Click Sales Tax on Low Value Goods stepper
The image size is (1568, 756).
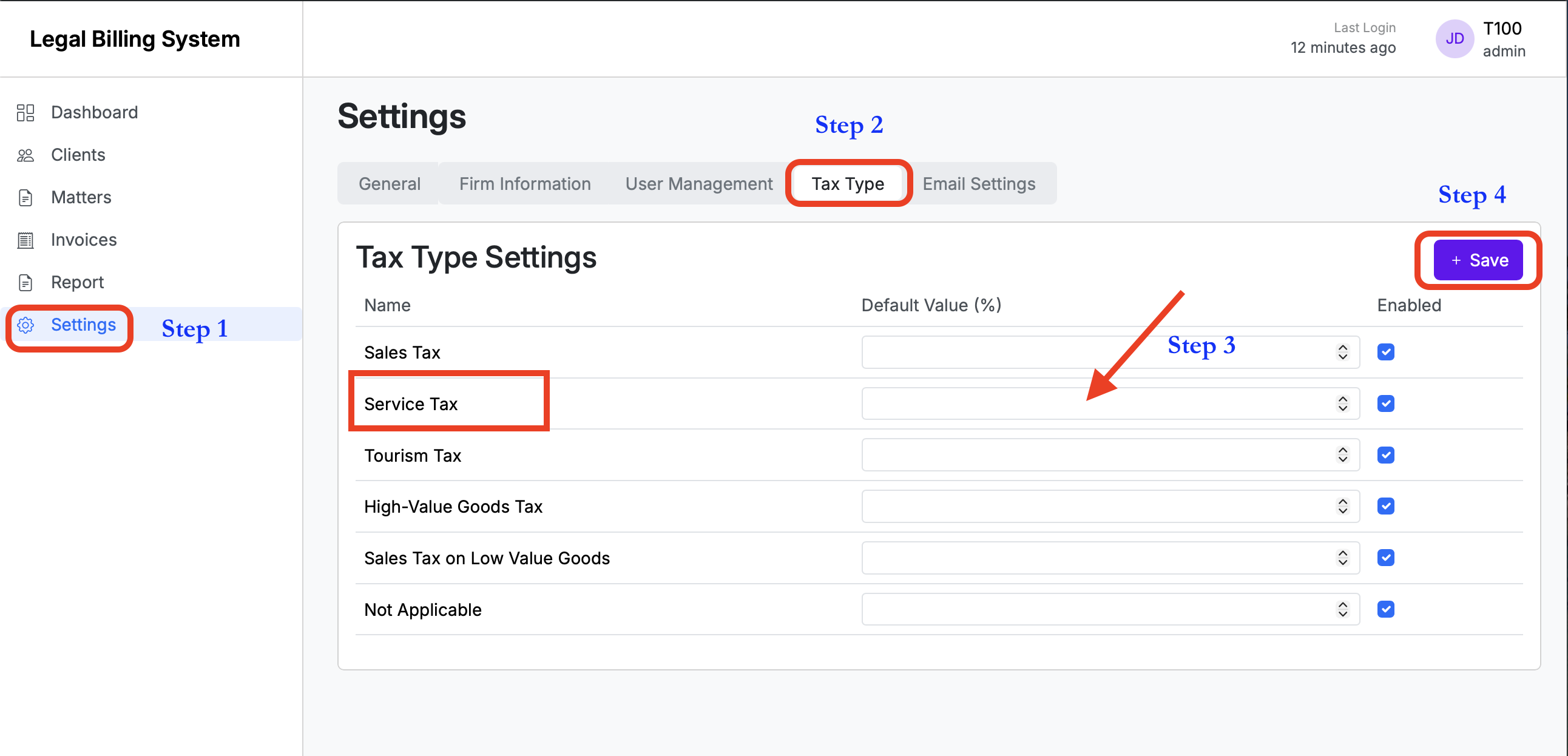point(1343,558)
